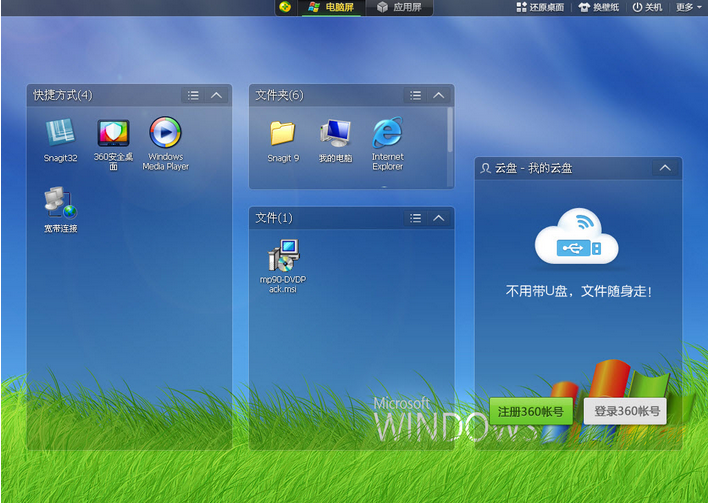Click the 快捷方式(4) panel title
Viewport: 712px width, 503px height.
pyautogui.click(x=63, y=95)
